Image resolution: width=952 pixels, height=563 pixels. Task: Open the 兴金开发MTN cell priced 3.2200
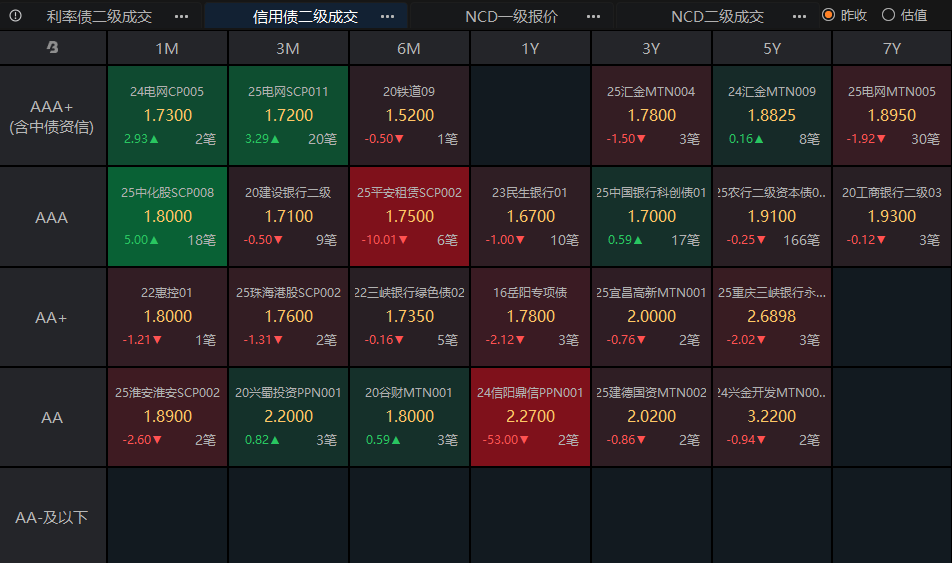(x=772, y=417)
